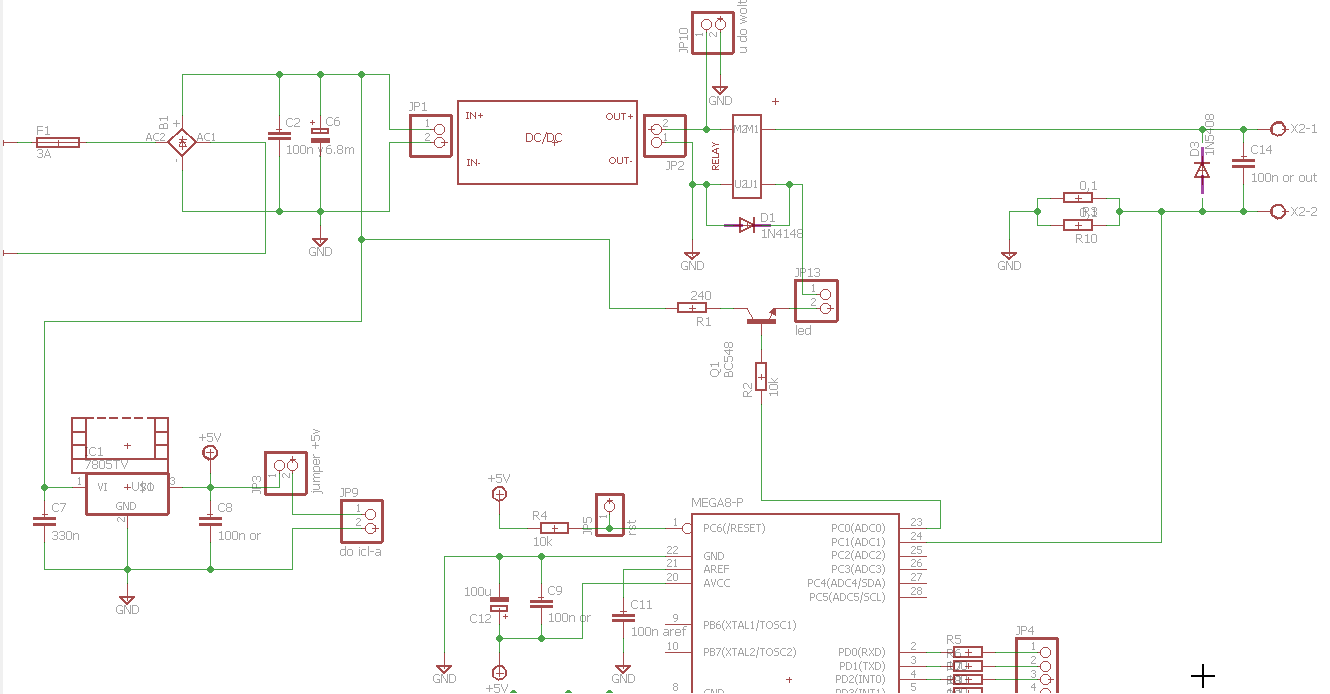The image size is (1330, 694).
Task: Select the 'OUT-' label on DC/DC block
Action: 620,161
